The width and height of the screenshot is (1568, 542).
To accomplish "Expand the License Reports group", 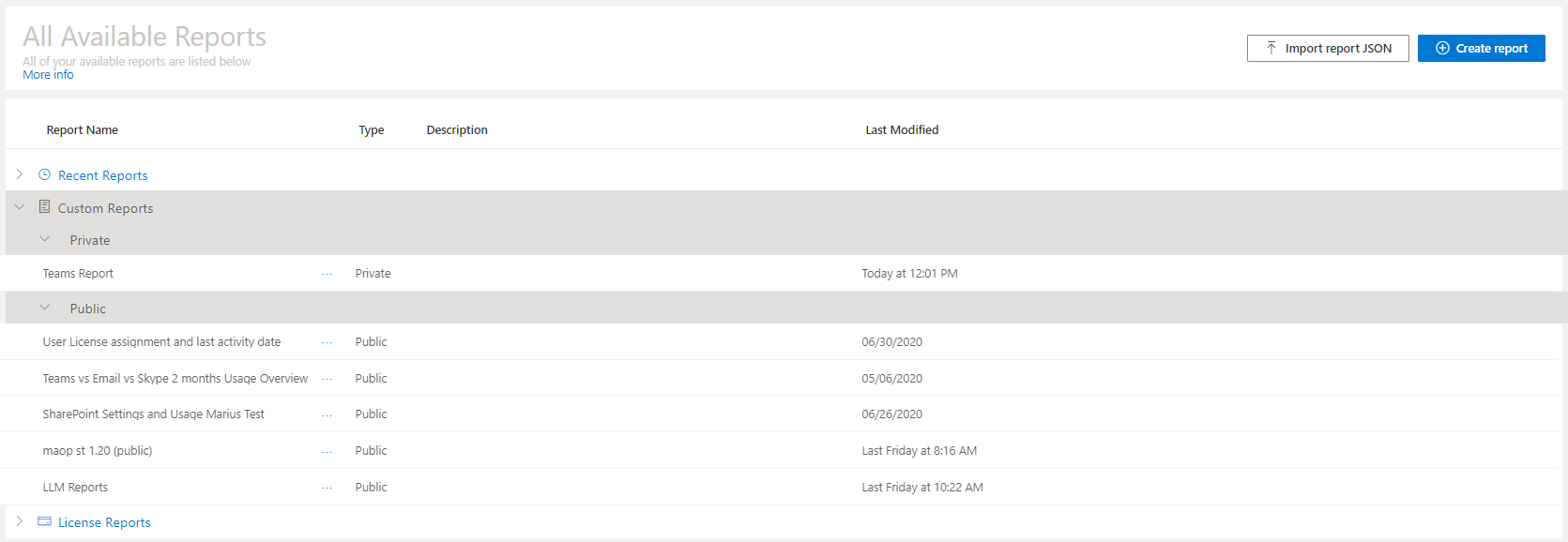I will click(x=20, y=521).
